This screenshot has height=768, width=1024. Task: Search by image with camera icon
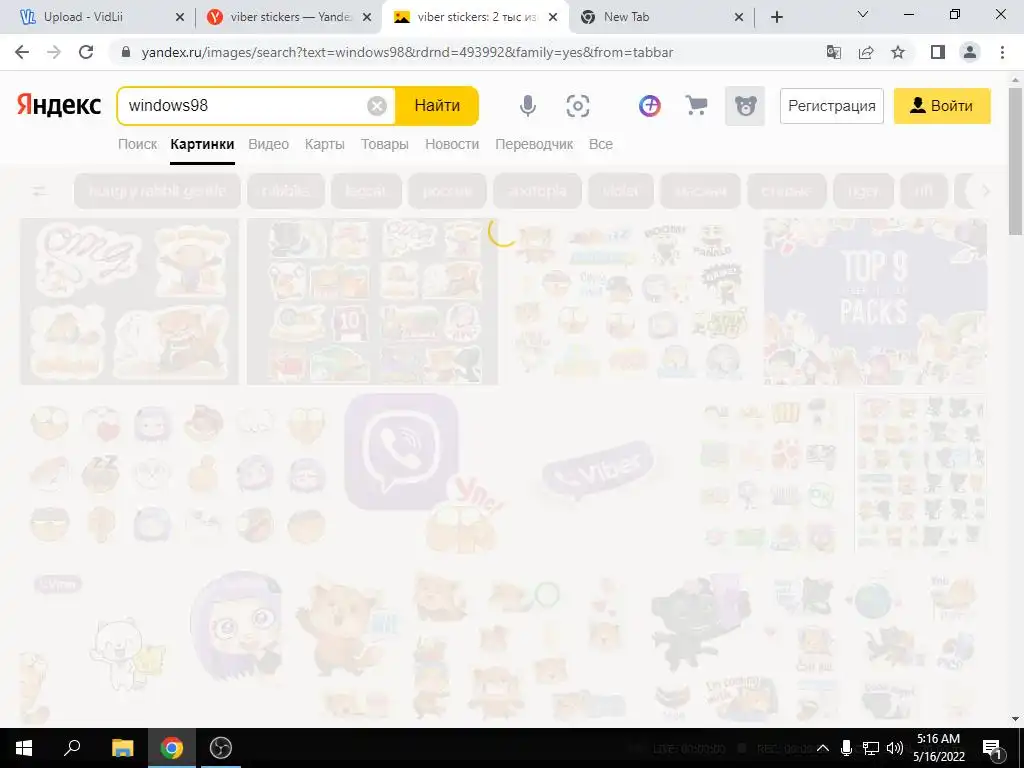click(578, 106)
